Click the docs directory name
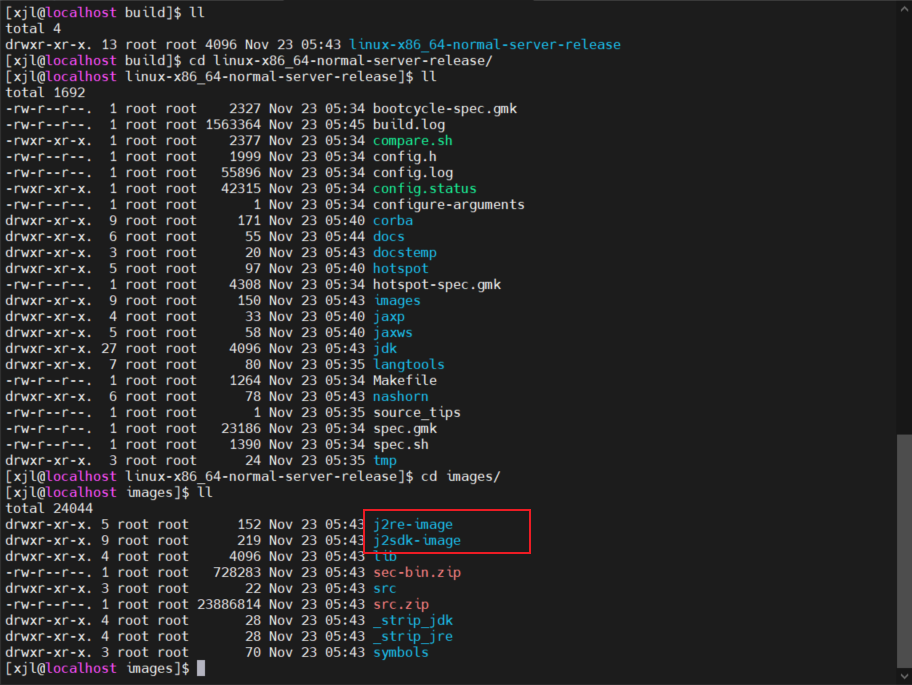This screenshot has height=685, width=912. pos(389,237)
